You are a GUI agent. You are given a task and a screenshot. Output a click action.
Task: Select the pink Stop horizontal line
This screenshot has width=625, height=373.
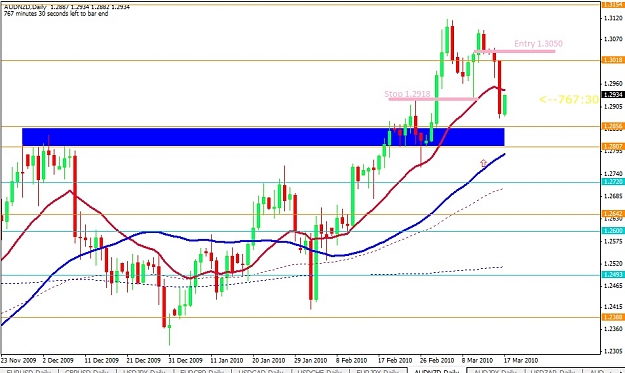[433, 99]
